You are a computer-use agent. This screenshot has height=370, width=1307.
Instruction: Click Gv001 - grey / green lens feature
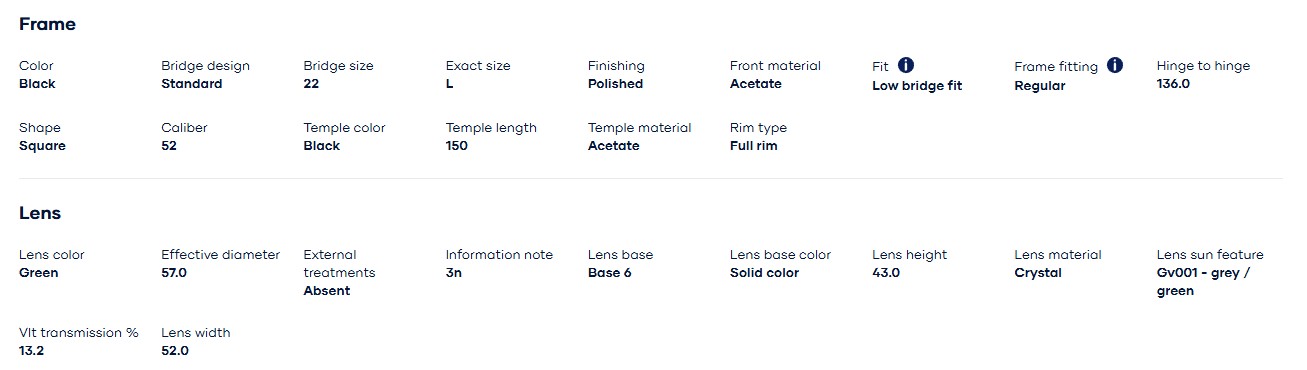pos(1204,282)
